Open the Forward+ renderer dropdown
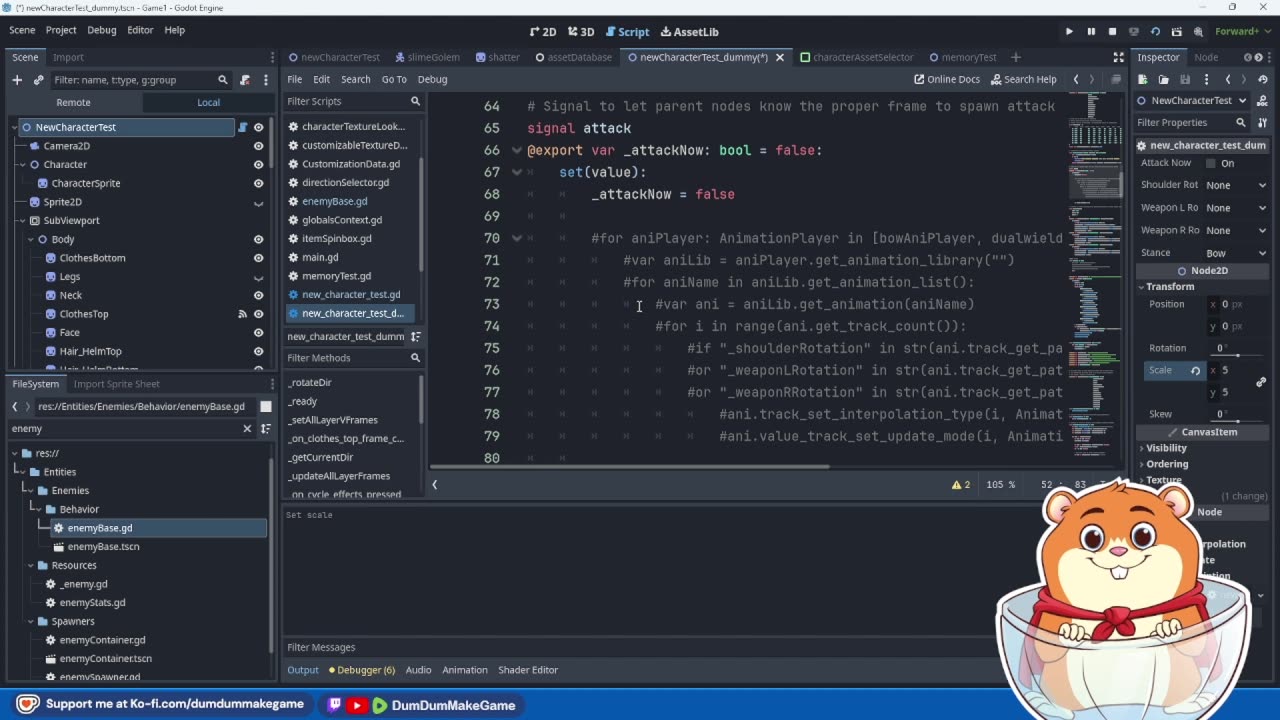 (x=1244, y=31)
